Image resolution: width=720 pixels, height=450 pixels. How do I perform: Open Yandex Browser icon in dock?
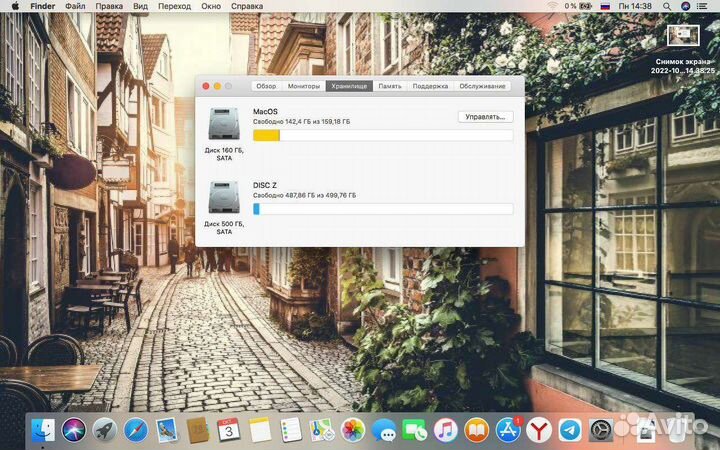click(539, 430)
